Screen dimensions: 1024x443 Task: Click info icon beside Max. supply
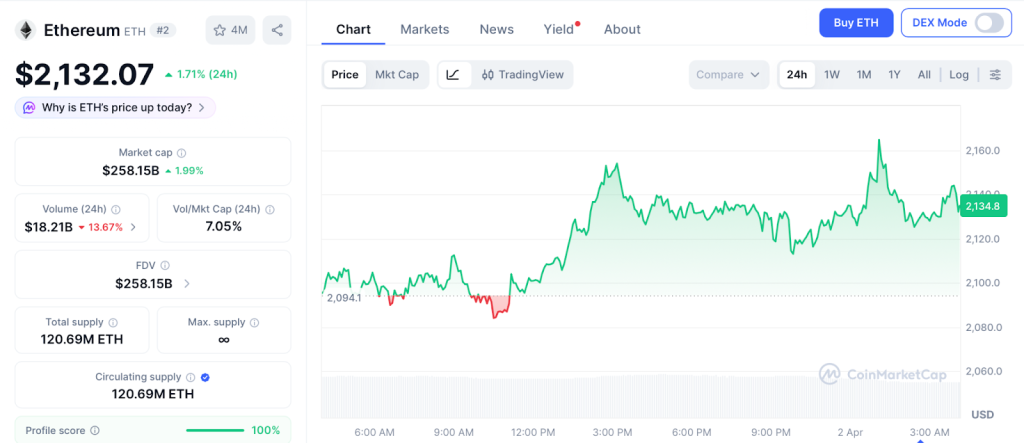(254, 322)
